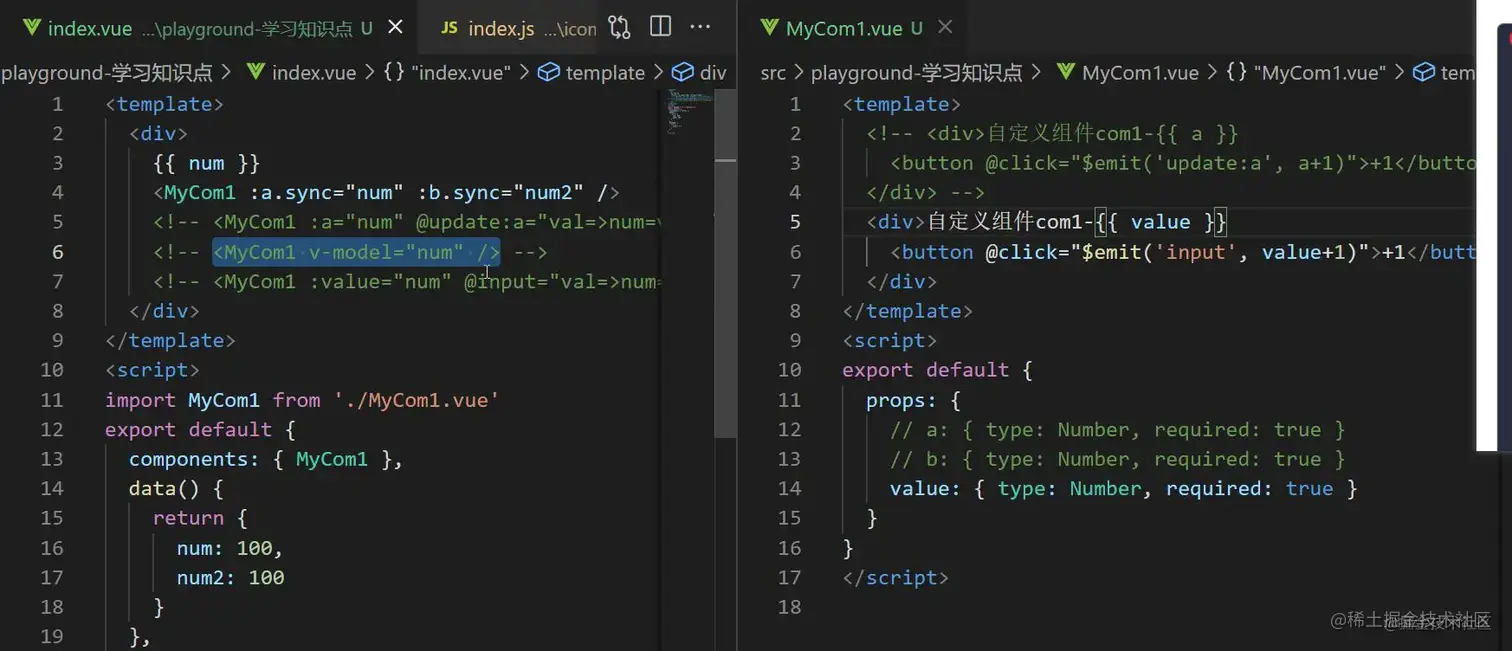Click line number 12 in left editor
The width and height of the screenshot is (1512, 651).
click(52, 429)
